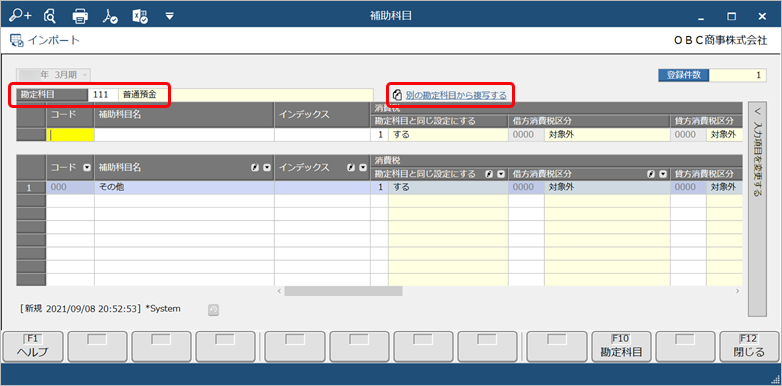Click the horizontal scrollbar left arrow

[x=279, y=291]
